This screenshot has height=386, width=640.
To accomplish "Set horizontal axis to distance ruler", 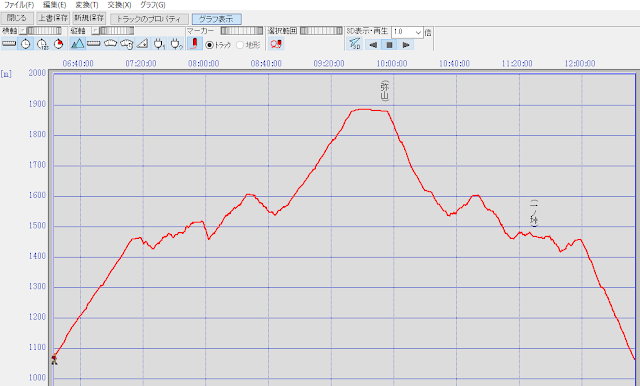I will 9,44.
